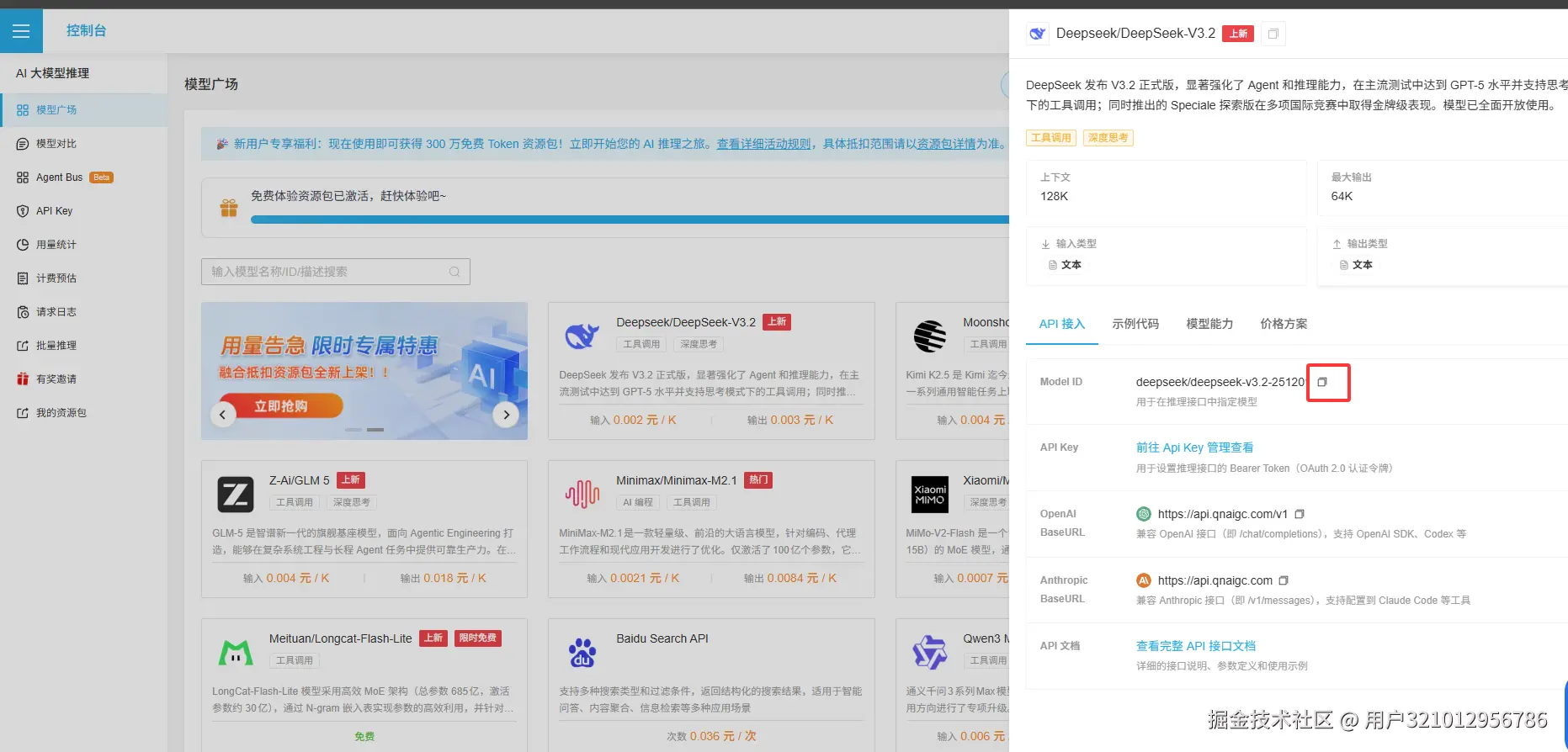Open the Deepseek-V3.2 model card

click(x=711, y=371)
